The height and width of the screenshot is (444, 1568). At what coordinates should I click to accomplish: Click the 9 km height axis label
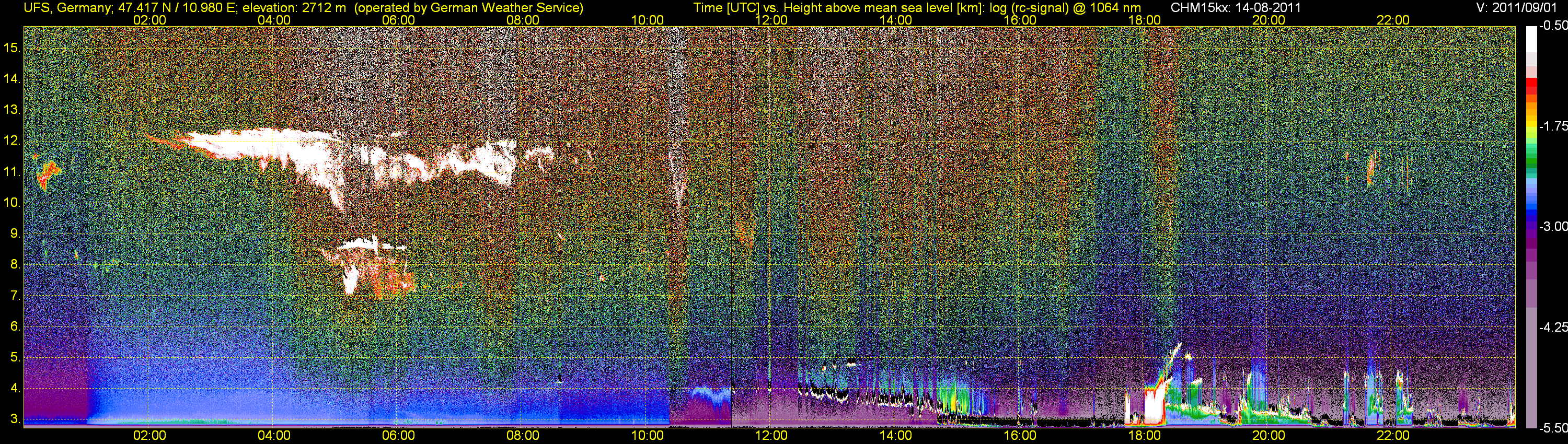15,233
